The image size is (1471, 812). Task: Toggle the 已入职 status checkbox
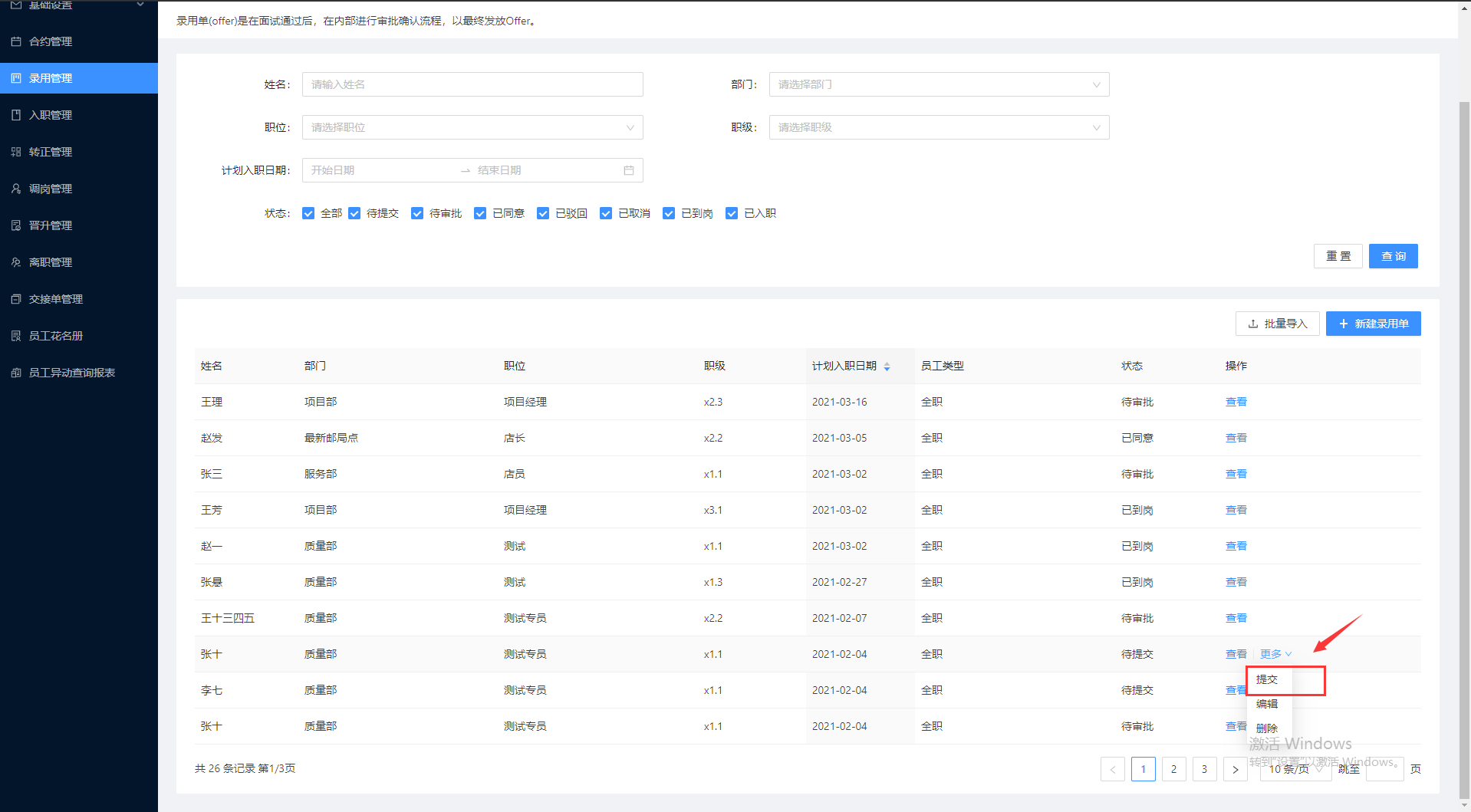[x=732, y=213]
